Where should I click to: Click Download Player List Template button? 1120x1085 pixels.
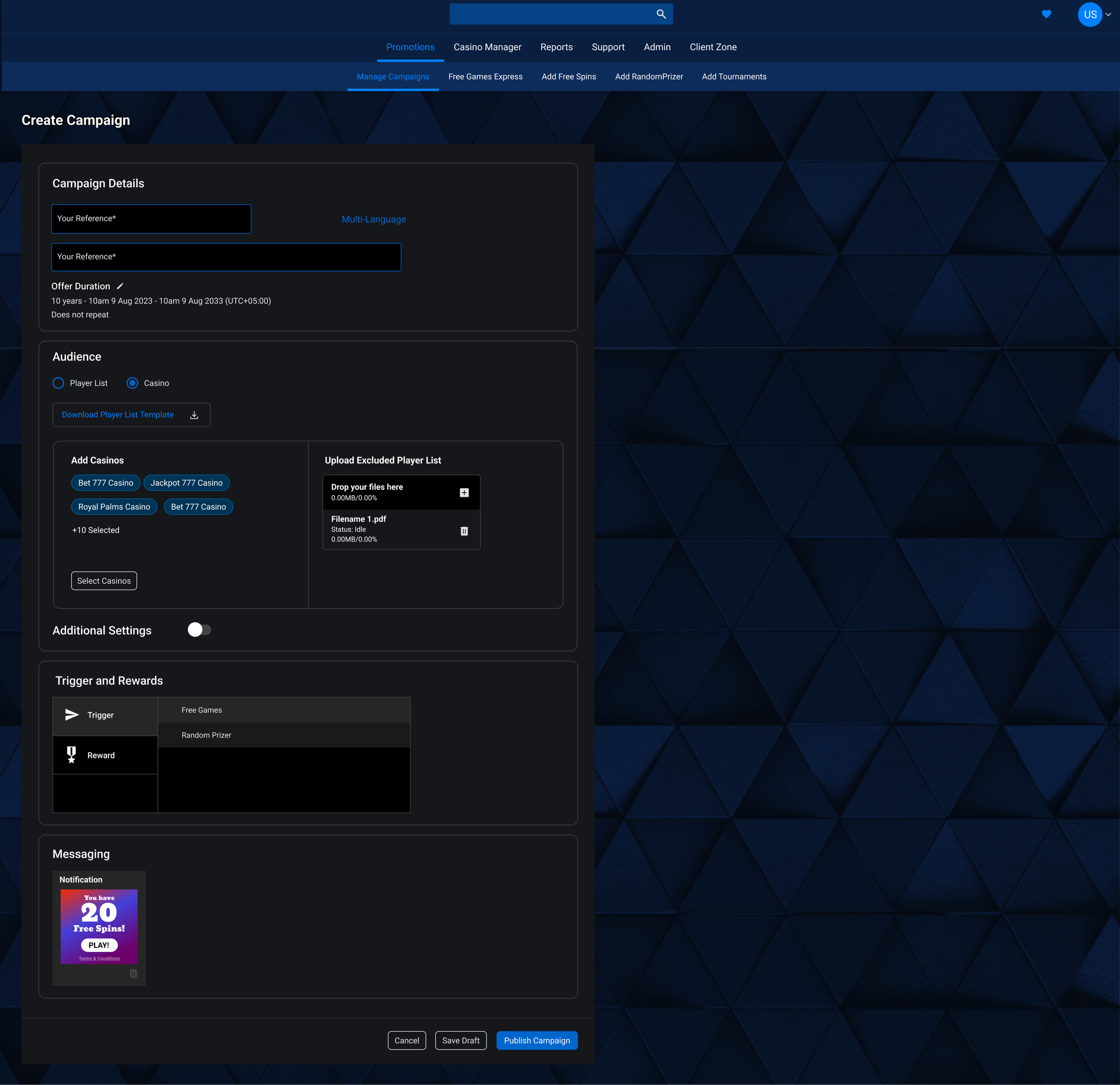click(131, 415)
